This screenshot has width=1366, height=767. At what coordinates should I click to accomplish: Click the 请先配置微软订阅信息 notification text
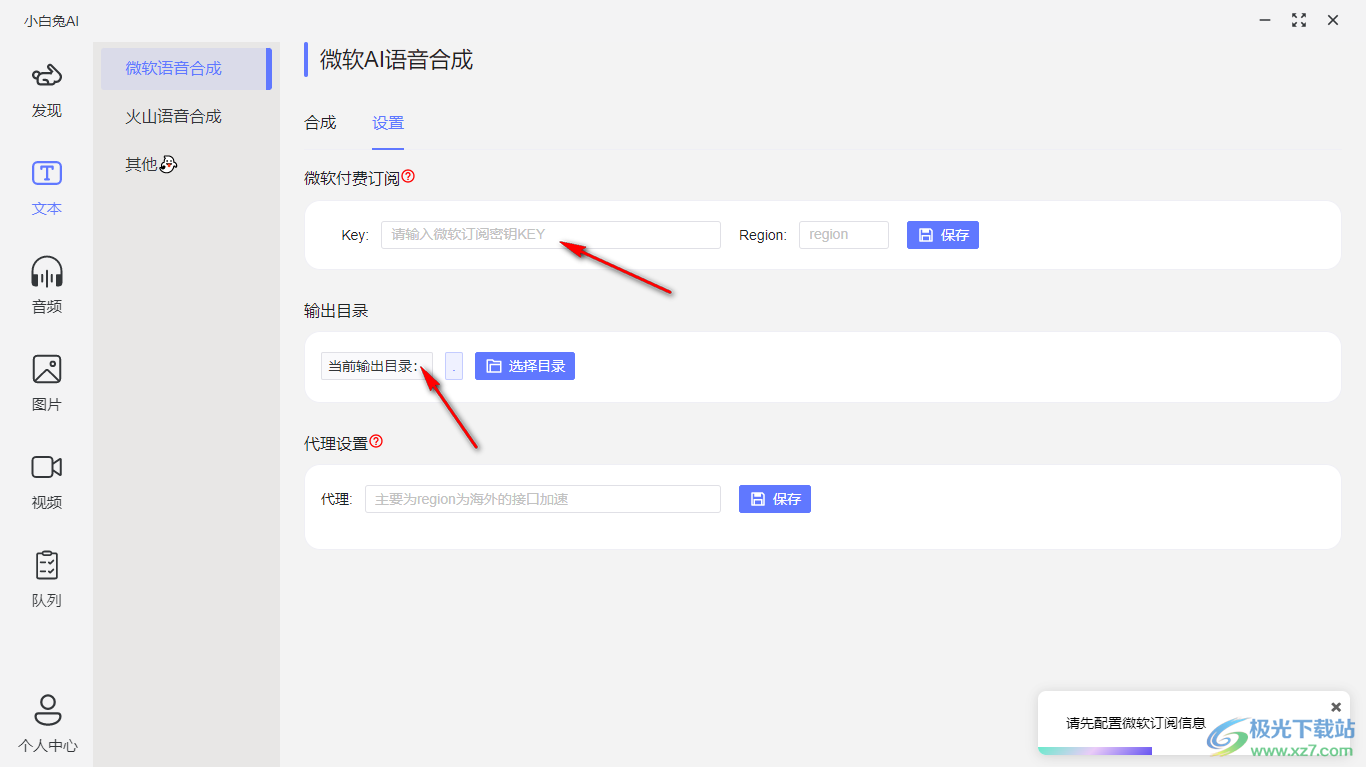[1136, 723]
